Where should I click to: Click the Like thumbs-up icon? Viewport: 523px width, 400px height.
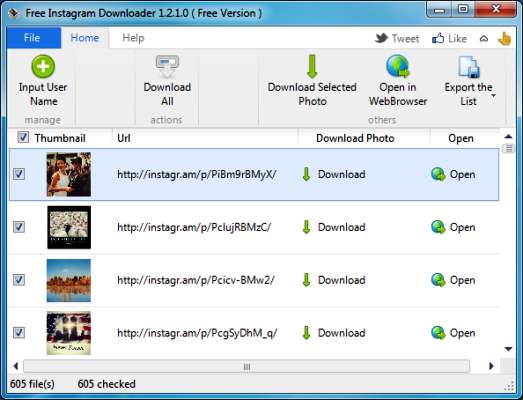[438, 38]
